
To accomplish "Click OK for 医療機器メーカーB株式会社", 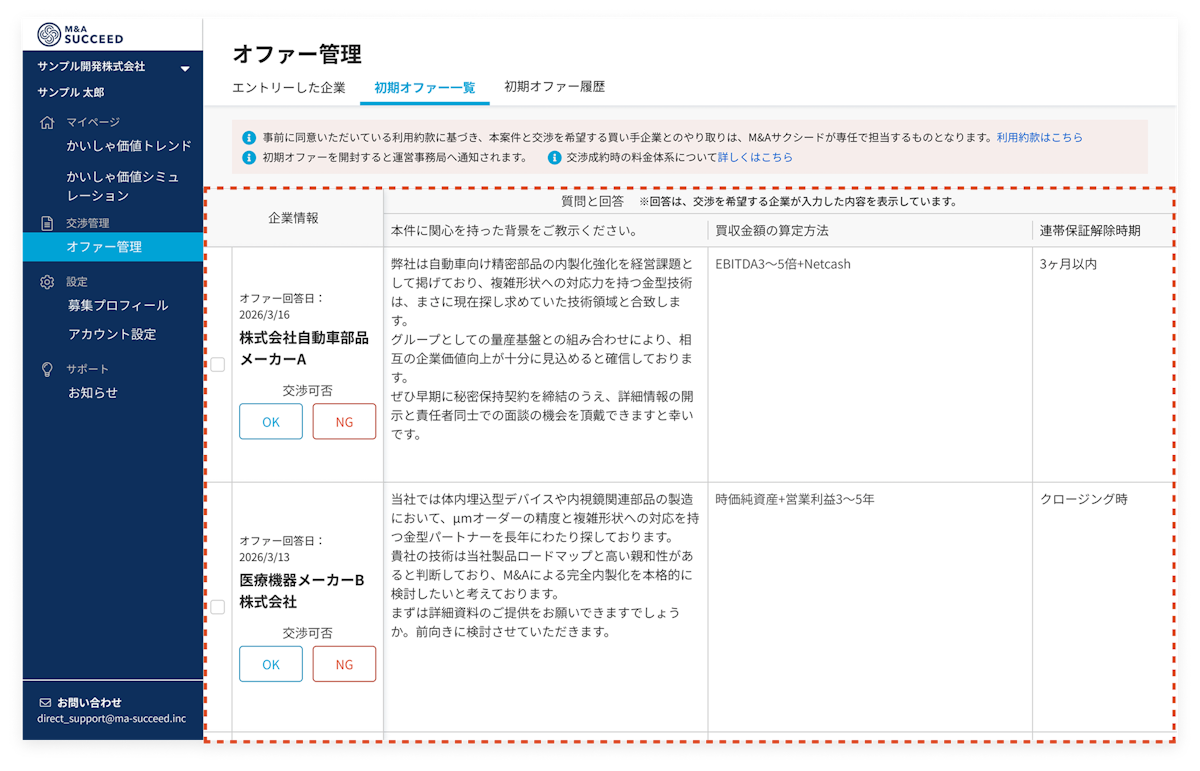I will [271, 664].
